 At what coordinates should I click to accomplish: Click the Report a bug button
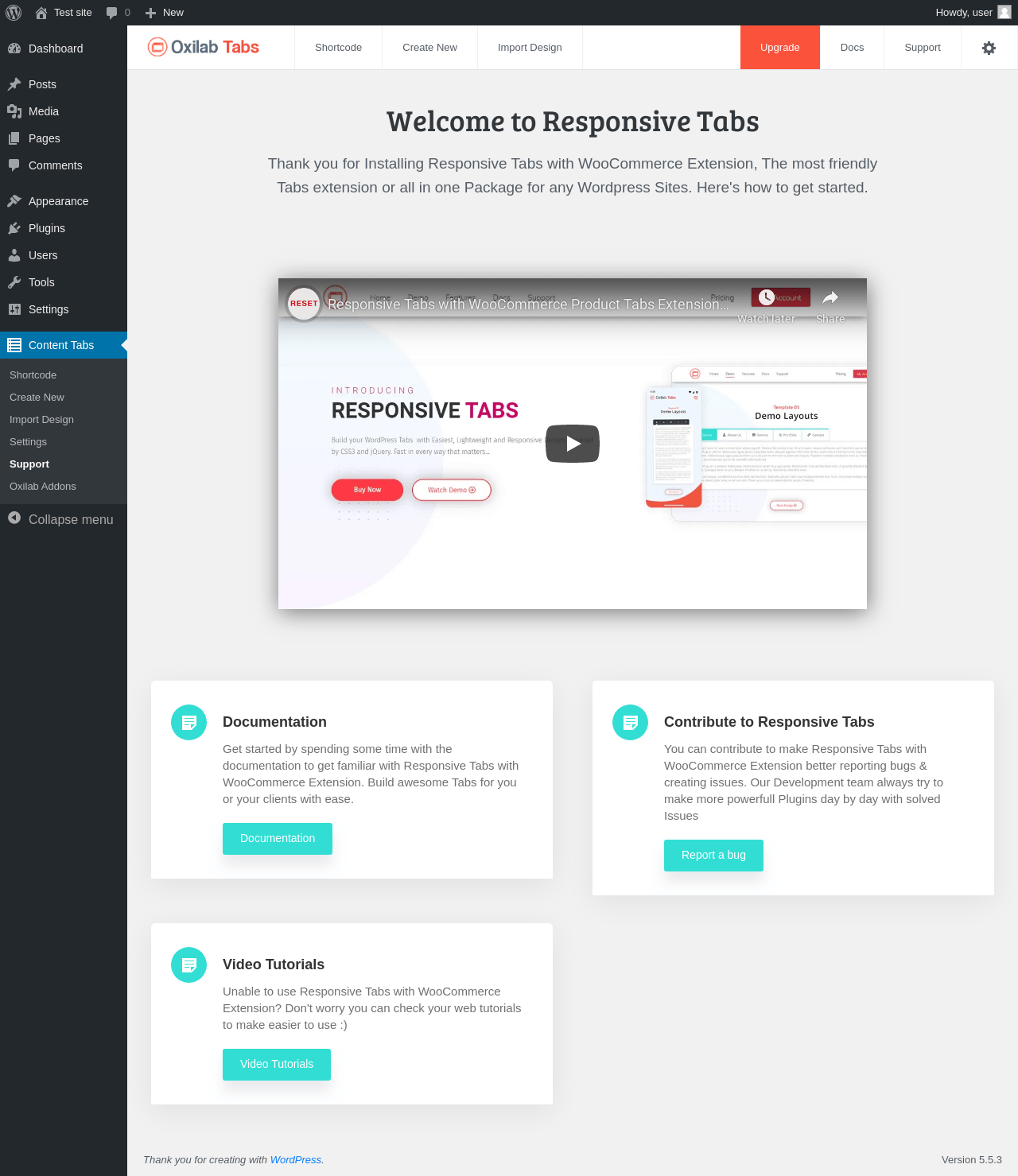pyautogui.click(x=713, y=856)
